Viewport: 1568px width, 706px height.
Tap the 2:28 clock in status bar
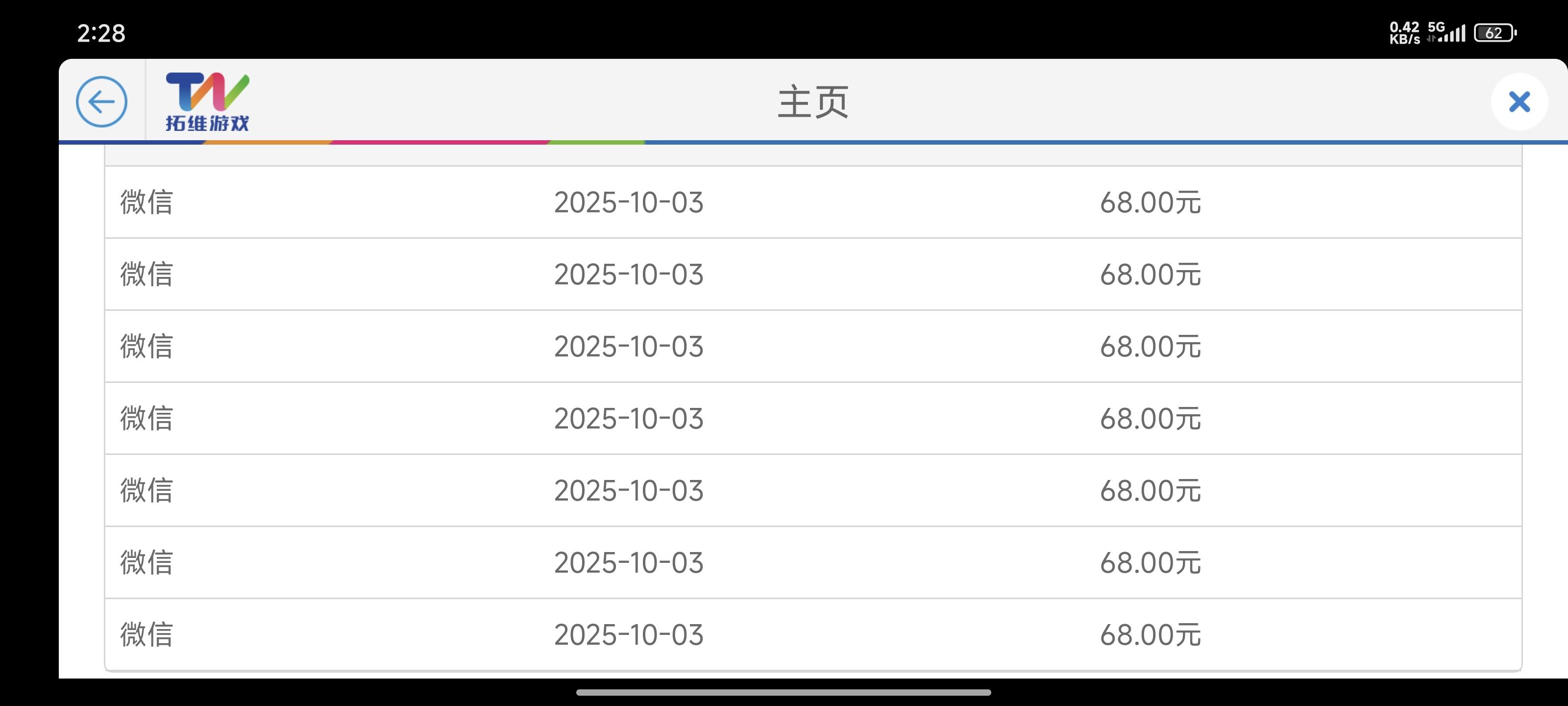coord(101,33)
